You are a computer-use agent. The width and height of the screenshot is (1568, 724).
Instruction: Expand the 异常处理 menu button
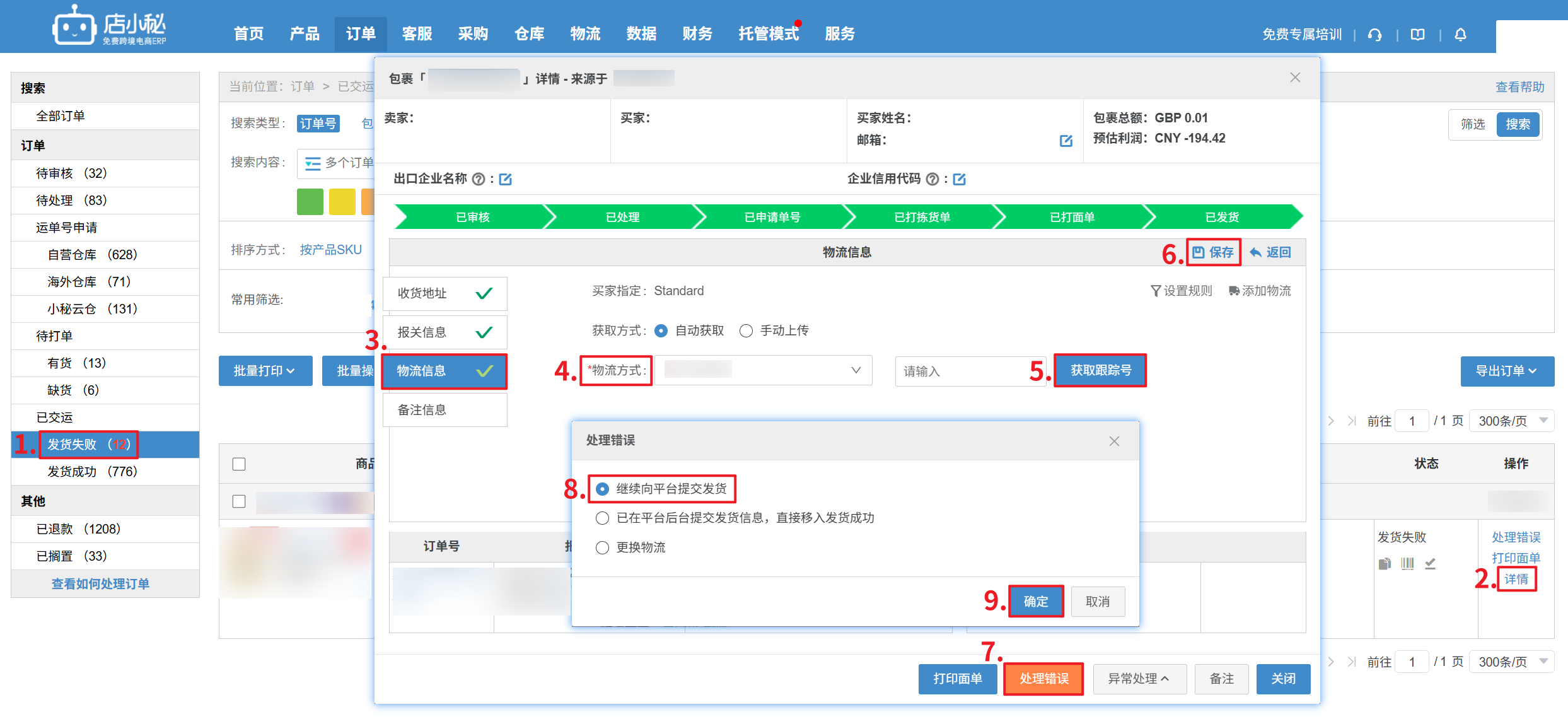coord(1139,679)
